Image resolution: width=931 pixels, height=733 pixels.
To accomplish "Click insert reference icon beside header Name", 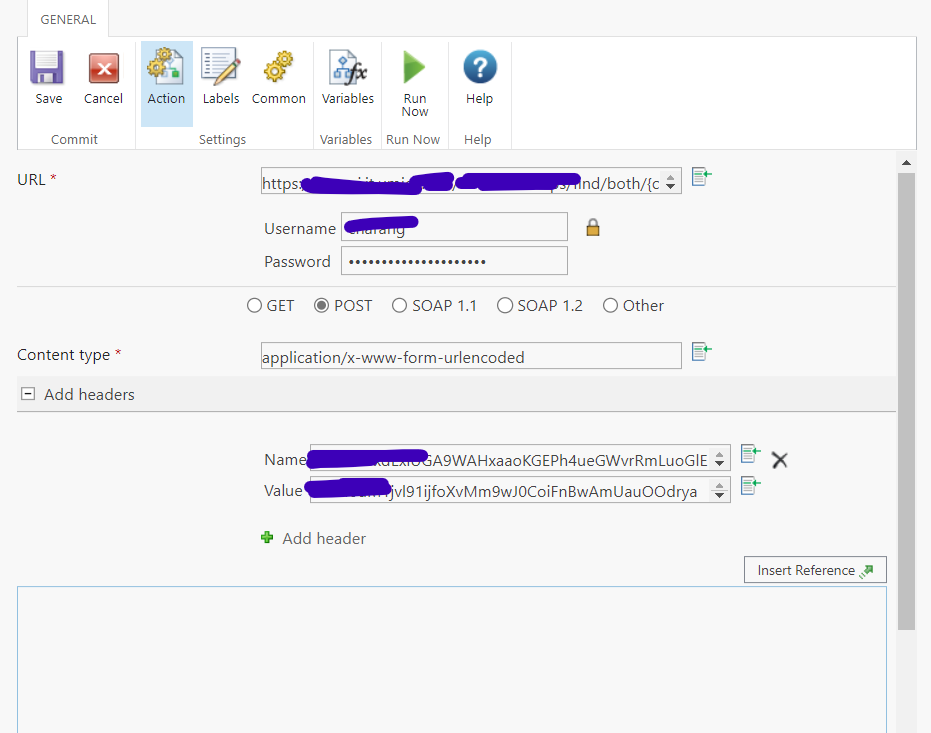I will pos(750,453).
